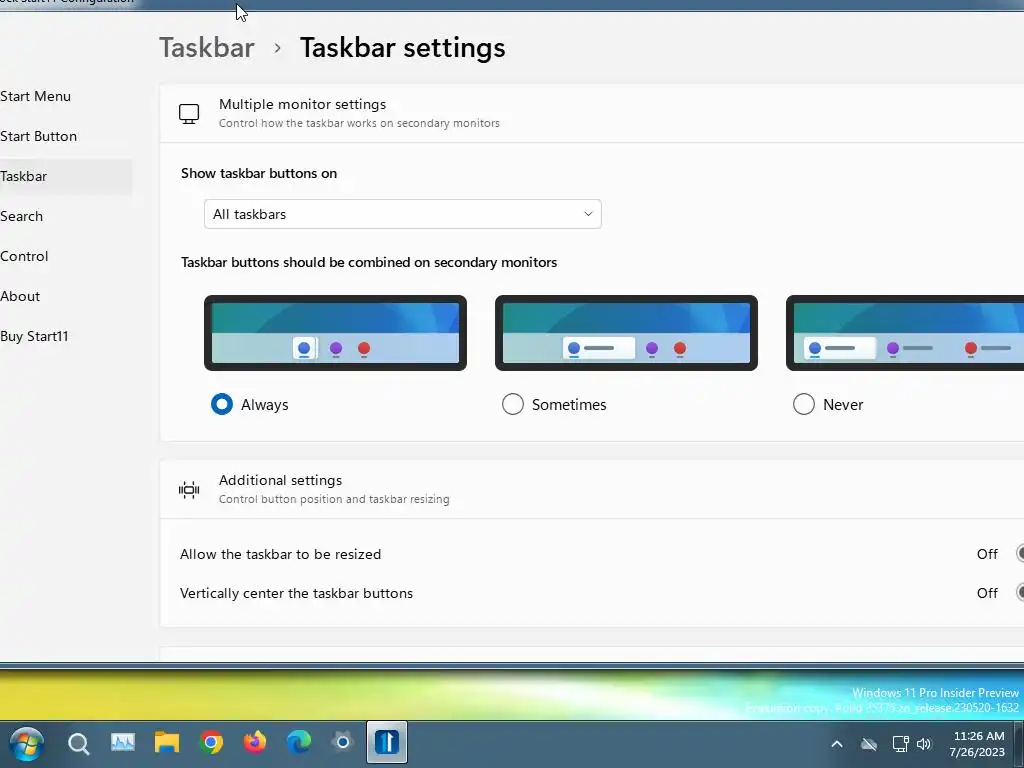Toggle Allow the taskbar to be resized
1024x768 pixels.
[x=1020, y=554]
